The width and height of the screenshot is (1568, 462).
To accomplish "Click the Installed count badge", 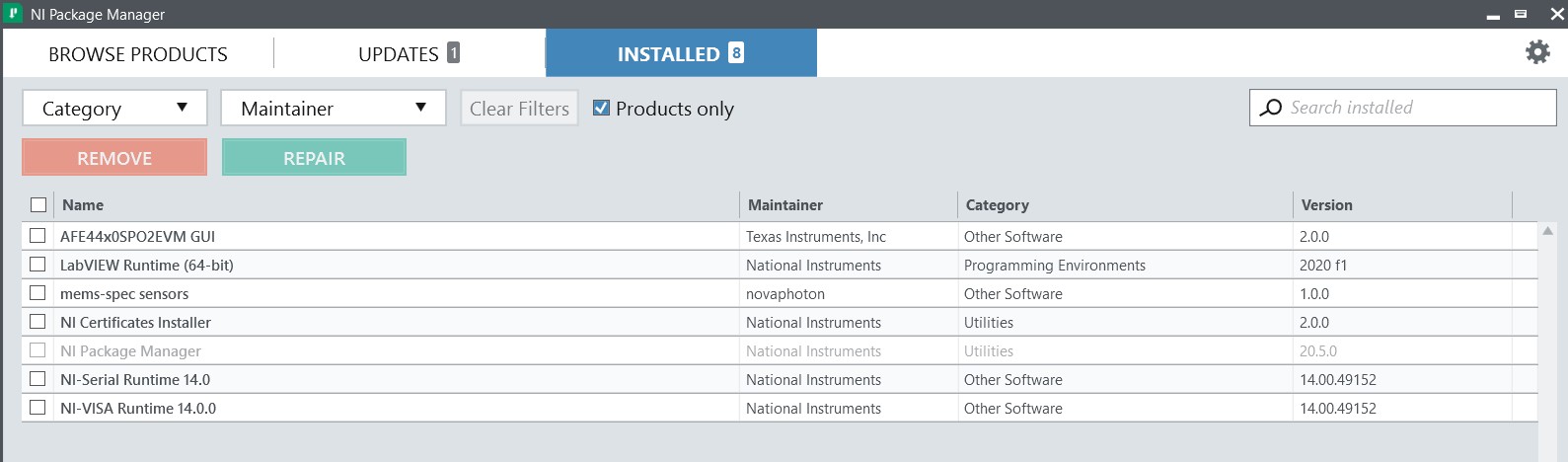I will [736, 53].
